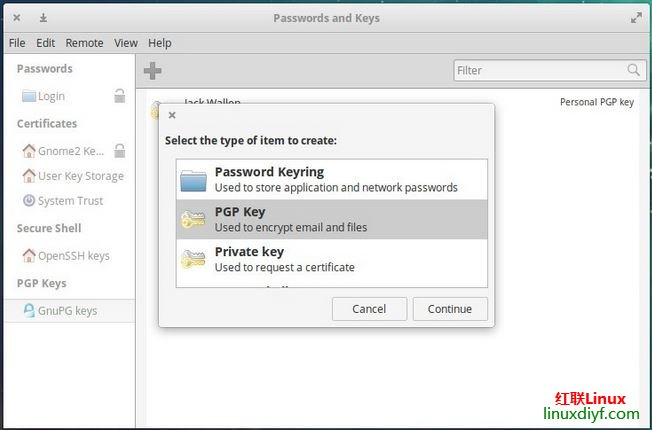Click the Private key keys icon
This screenshot has height=430, width=652.
(x=193, y=260)
